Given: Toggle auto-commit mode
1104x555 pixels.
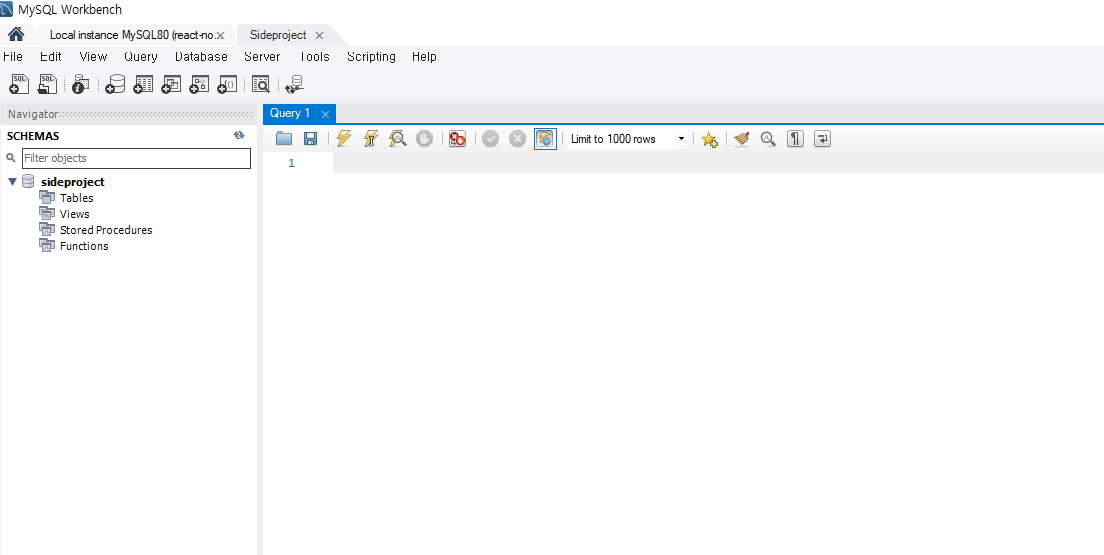Looking at the screenshot, I should click(x=546, y=139).
